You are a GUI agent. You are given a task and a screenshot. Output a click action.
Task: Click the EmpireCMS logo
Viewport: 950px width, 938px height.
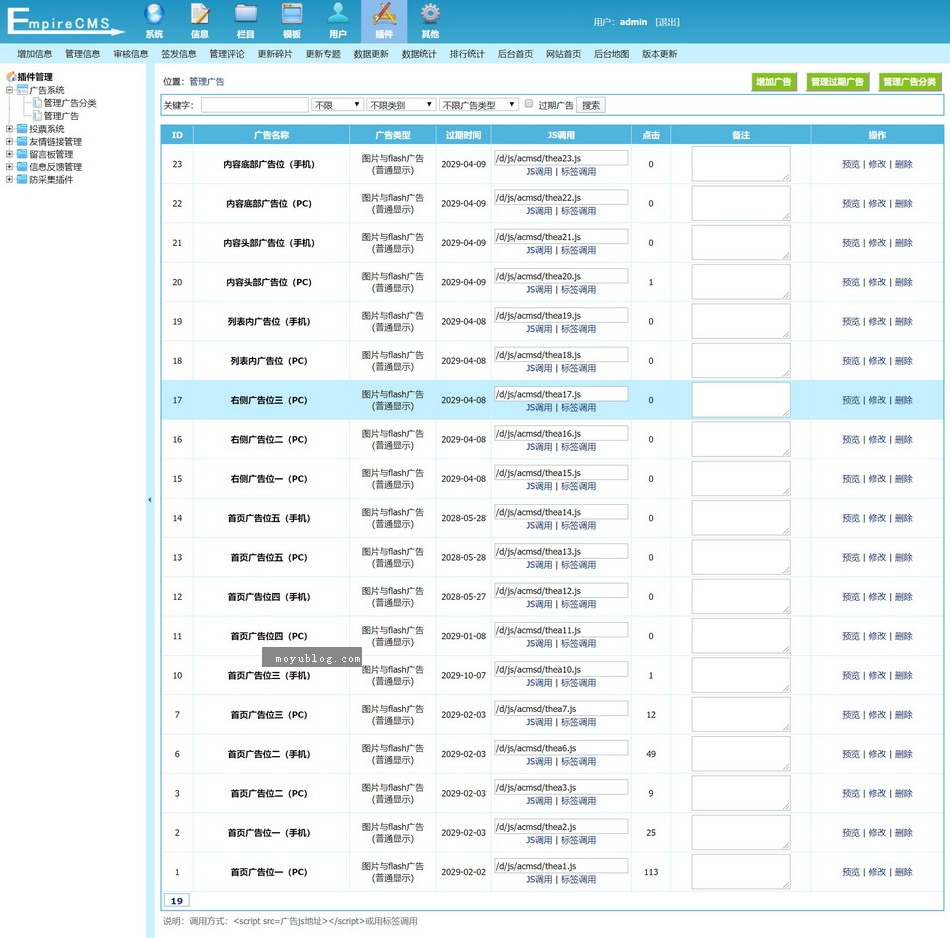pyautogui.click(x=64, y=21)
